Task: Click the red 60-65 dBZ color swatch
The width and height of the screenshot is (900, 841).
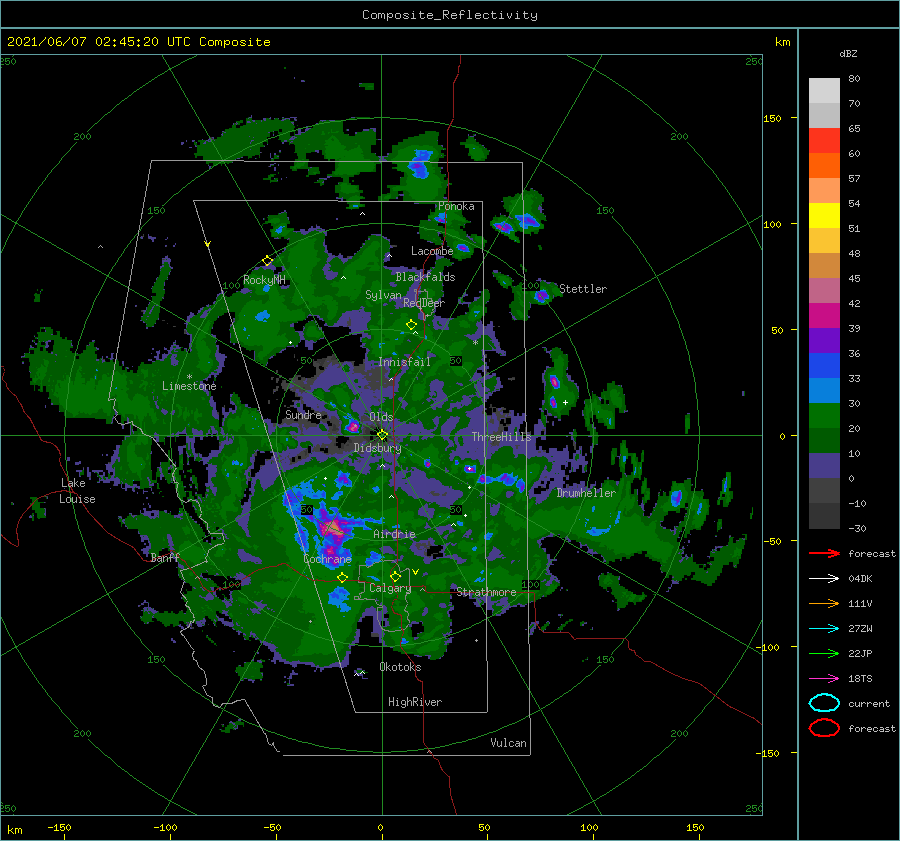Action: pyautogui.click(x=824, y=140)
